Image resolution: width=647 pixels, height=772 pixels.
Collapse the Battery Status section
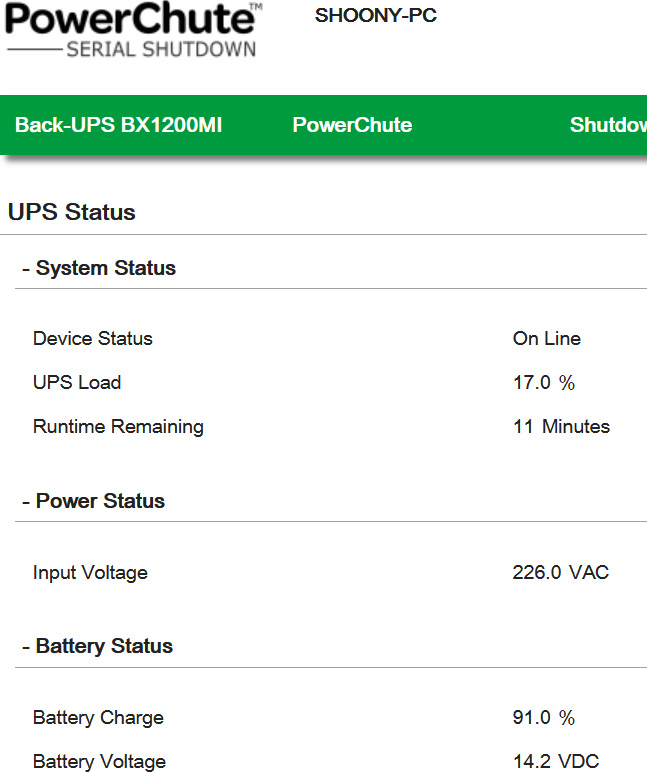click(x=97, y=646)
